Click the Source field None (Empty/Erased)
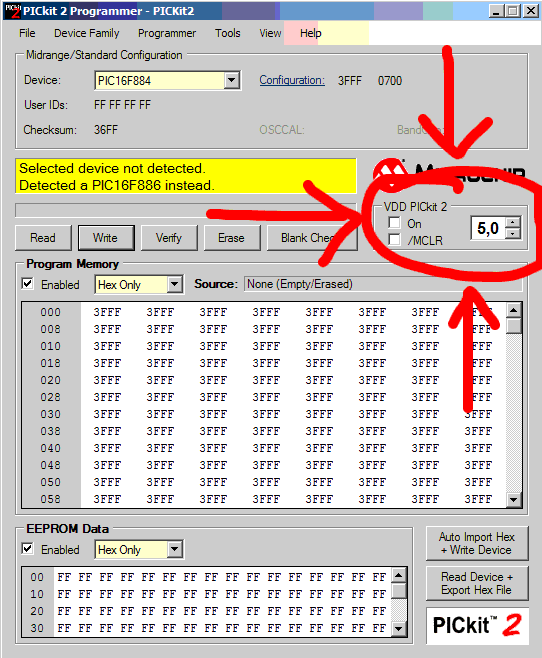The height and width of the screenshot is (658, 542). 383,284
